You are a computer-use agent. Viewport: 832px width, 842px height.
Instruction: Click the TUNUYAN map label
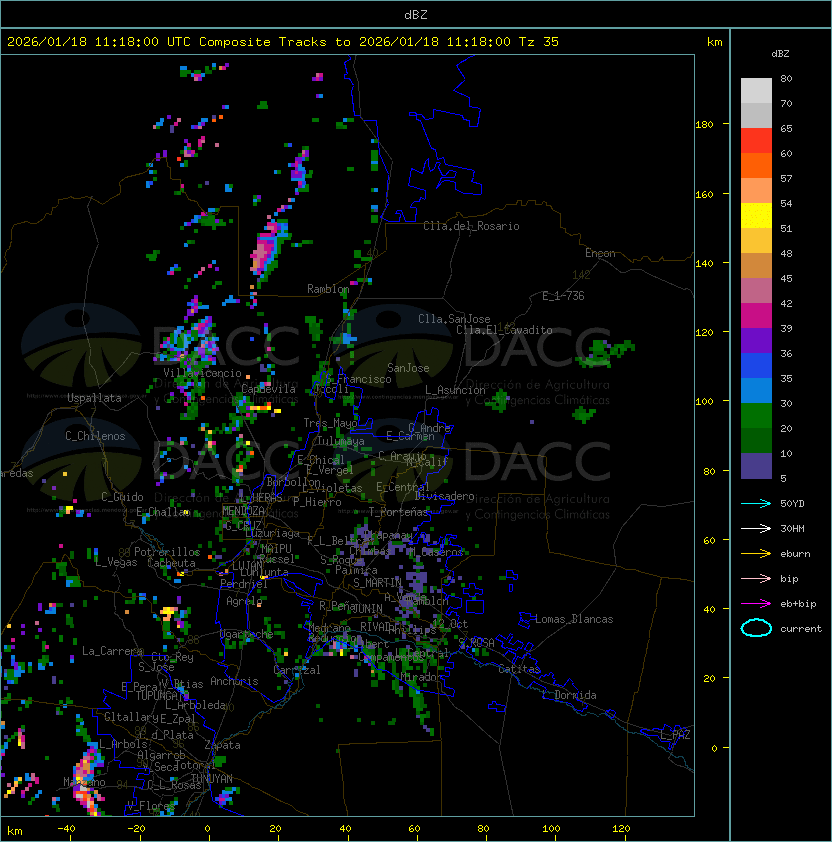(x=212, y=778)
